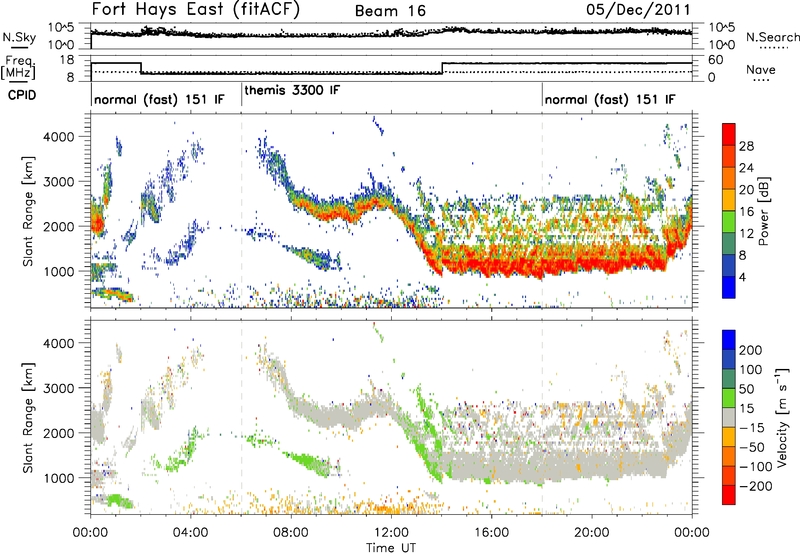Select the 16:00 time tick label
The width and height of the screenshot is (800, 554).
491,533
